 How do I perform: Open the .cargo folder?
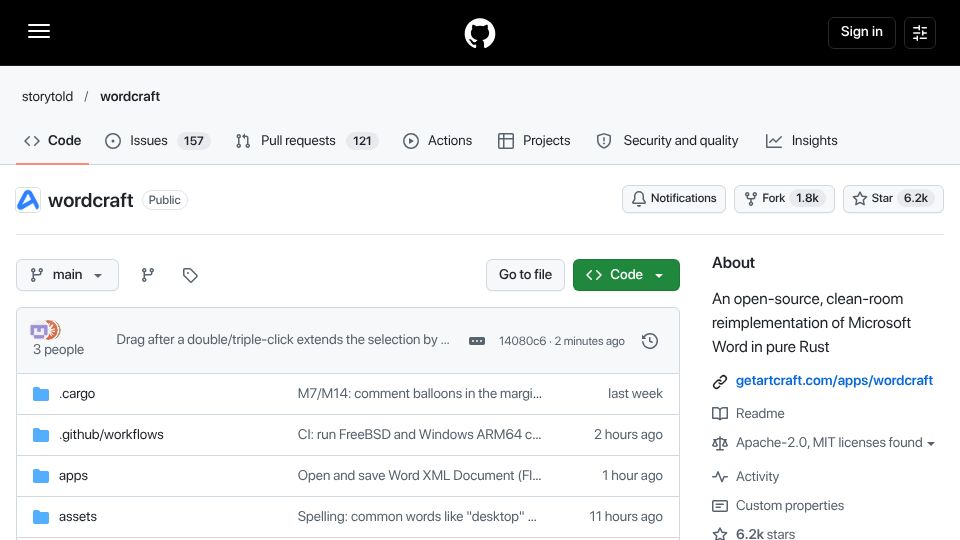(x=77, y=394)
